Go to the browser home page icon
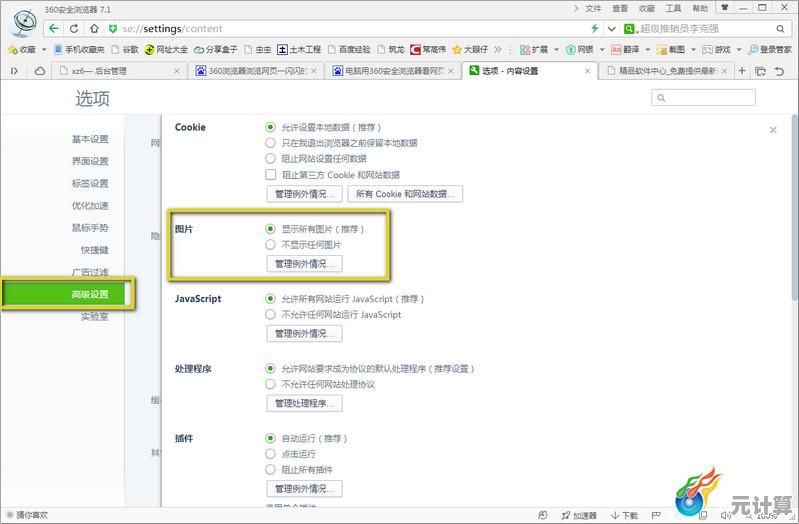 click(94, 29)
